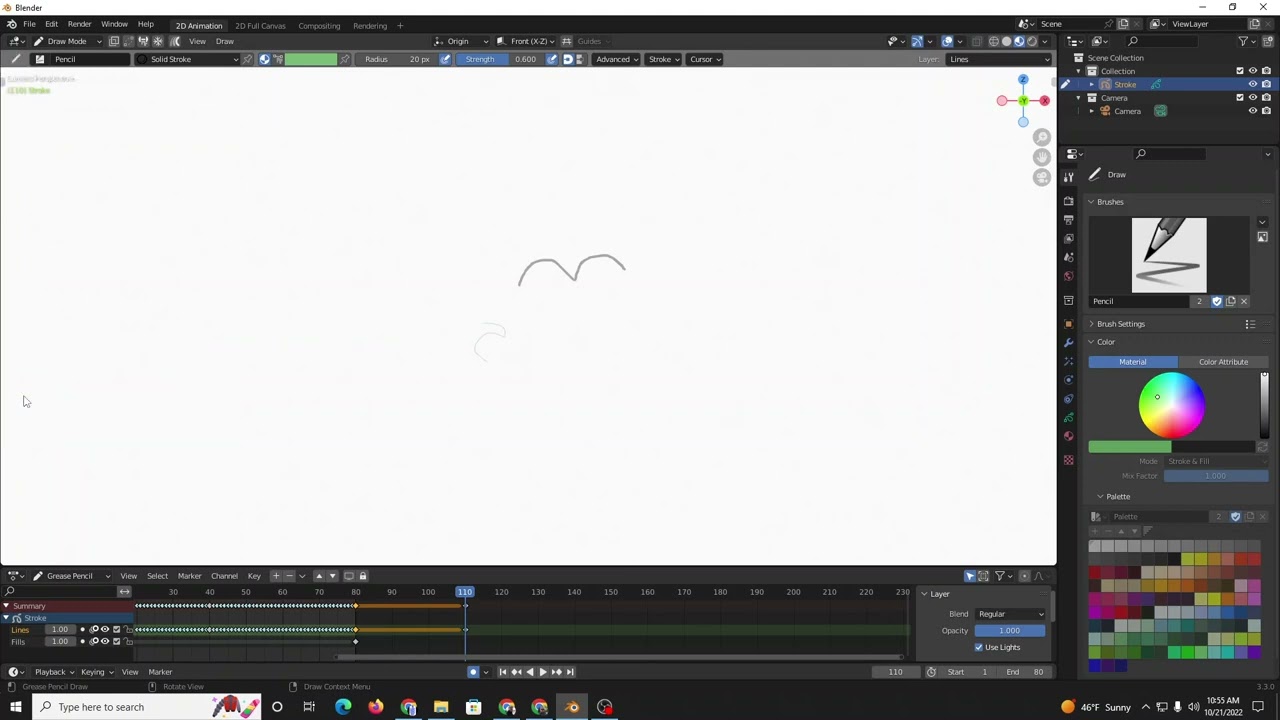Select rendered viewport shading mode
1280x720 pixels.
pyautogui.click(x=1032, y=41)
